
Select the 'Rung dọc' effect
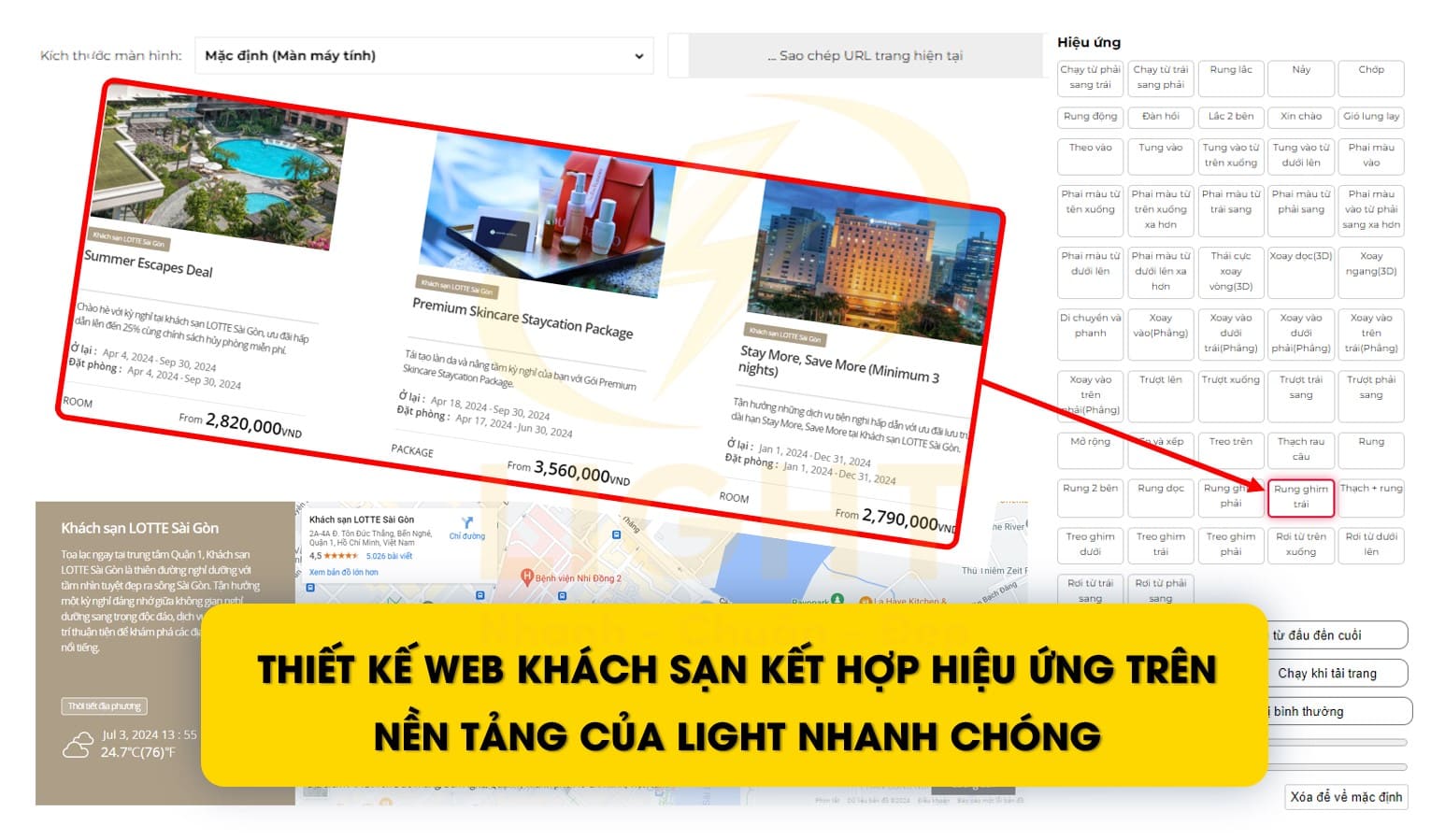pyautogui.click(x=1160, y=497)
